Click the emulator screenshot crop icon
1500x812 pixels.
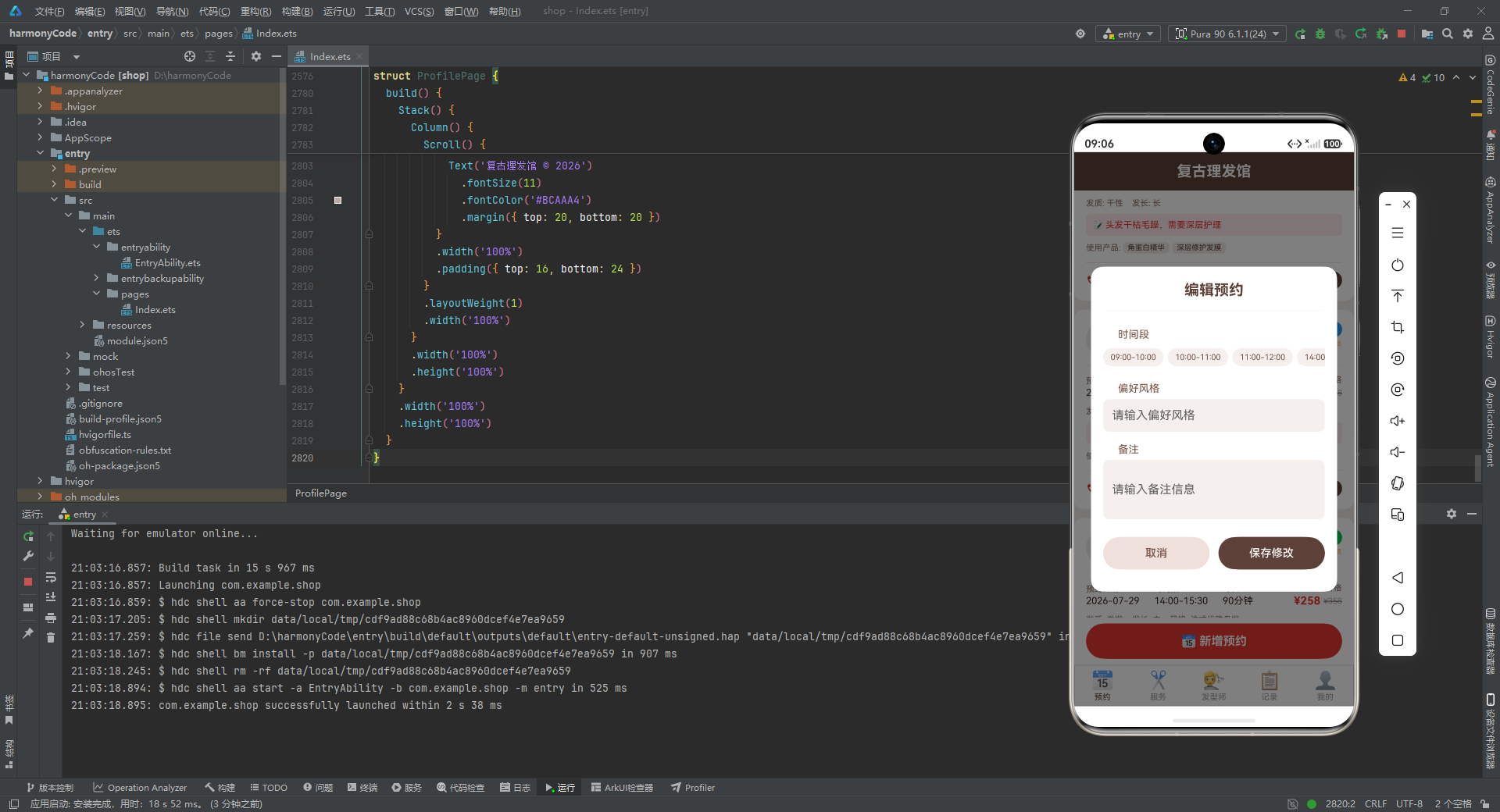[1398, 327]
